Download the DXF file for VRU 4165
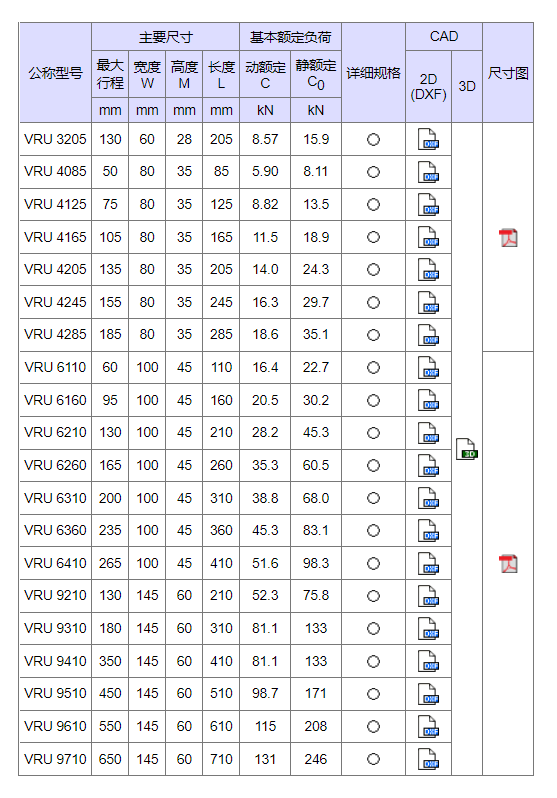Viewport: 557px width, 798px height. (x=428, y=237)
